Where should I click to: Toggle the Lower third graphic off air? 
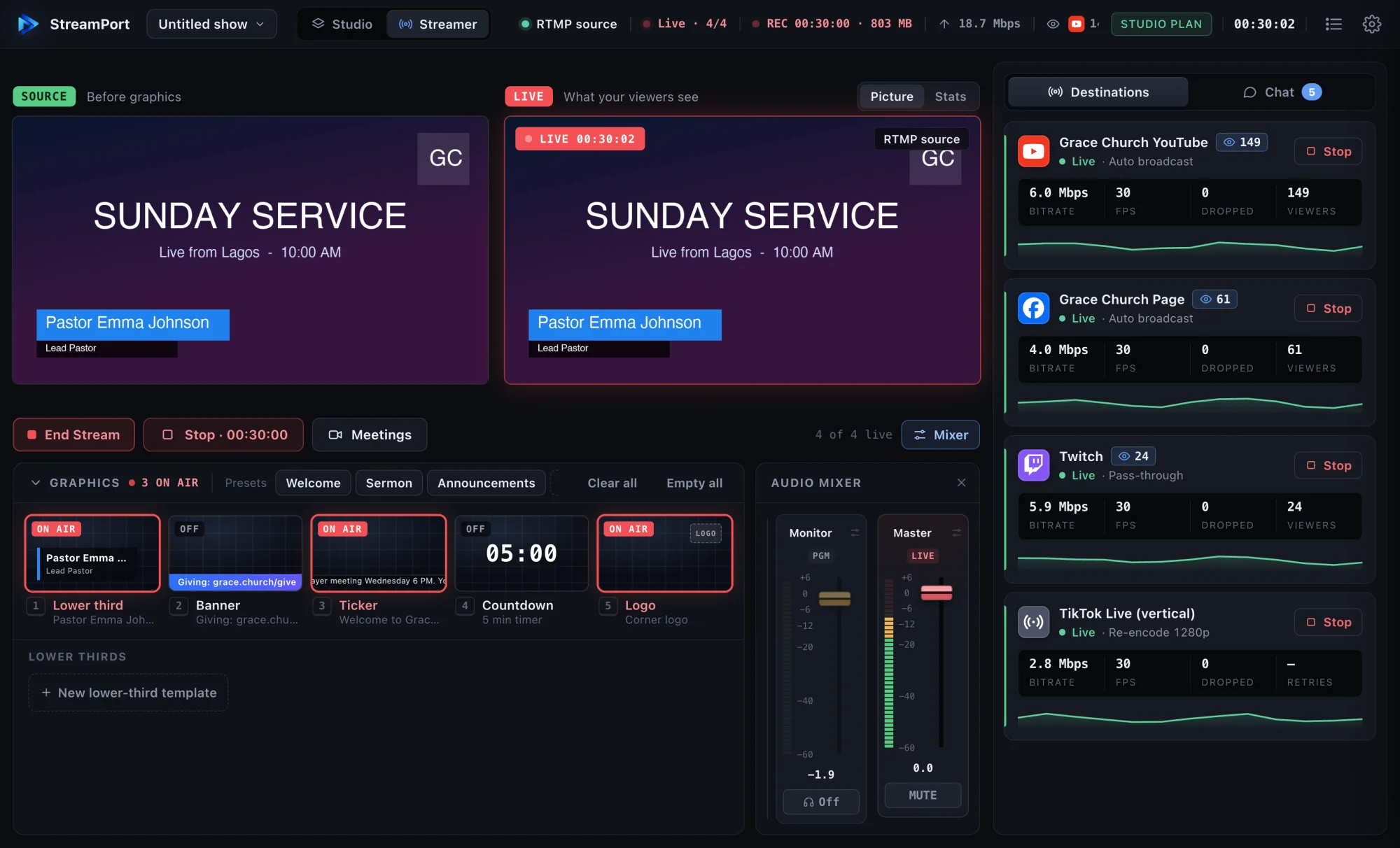click(x=92, y=553)
